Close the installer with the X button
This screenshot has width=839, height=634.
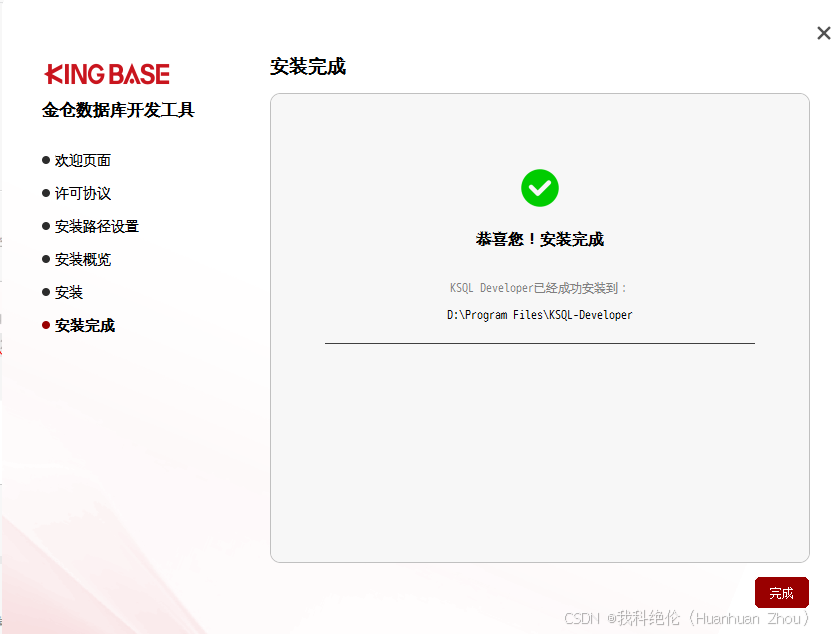pyautogui.click(x=823, y=33)
